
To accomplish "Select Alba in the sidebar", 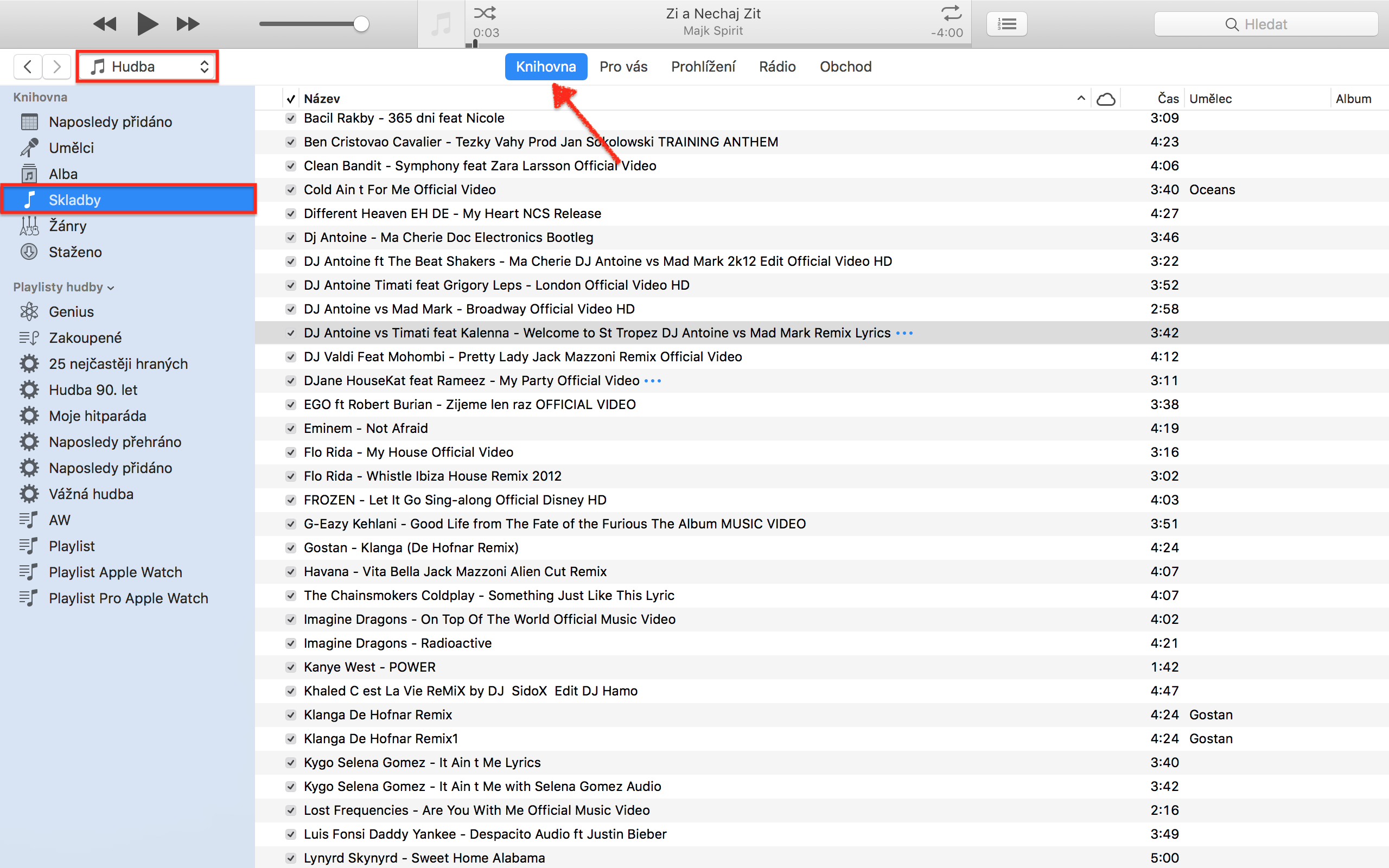I will point(128,174).
